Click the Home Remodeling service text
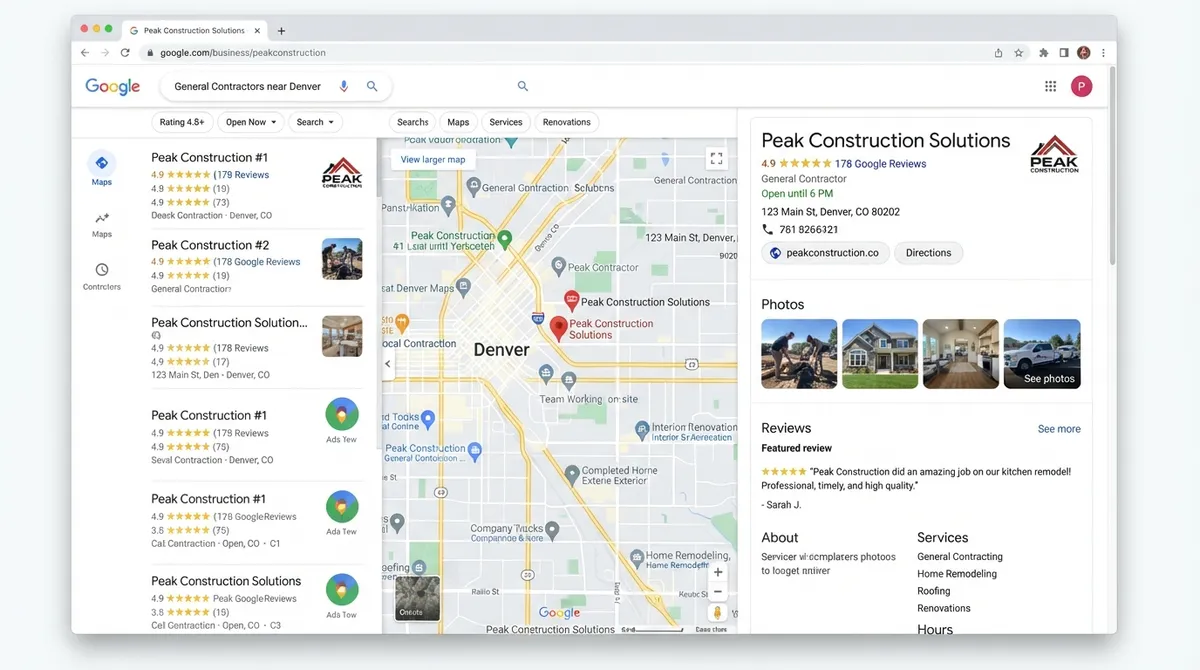 (x=957, y=574)
